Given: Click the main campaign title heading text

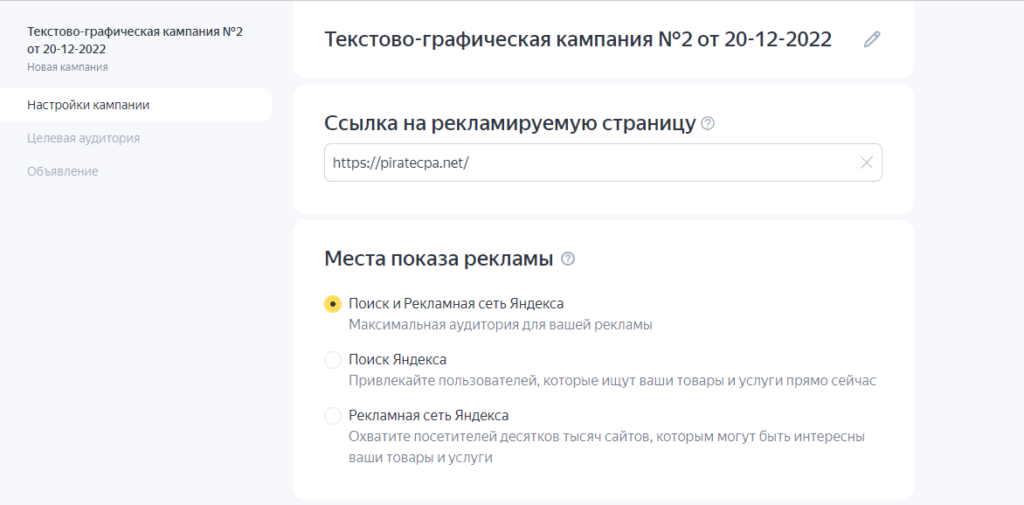Looking at the screenshot, I should (x=578, y=39).
